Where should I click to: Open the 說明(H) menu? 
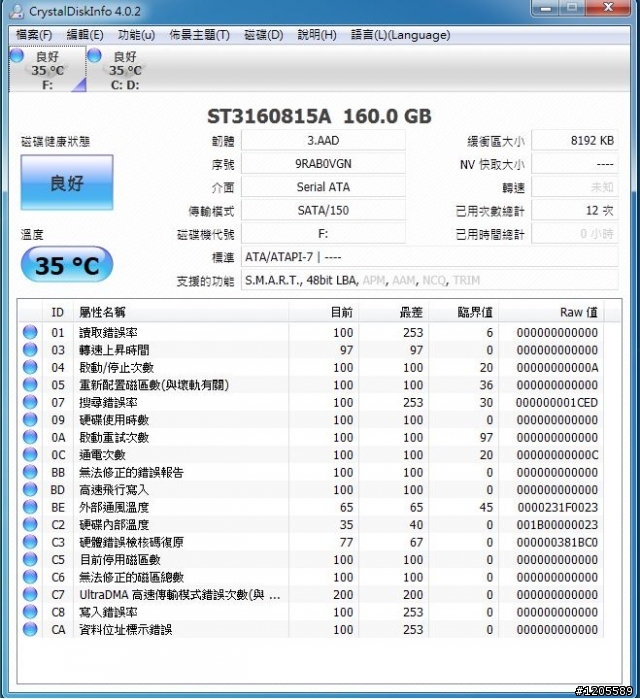click(x=317, y=35)
